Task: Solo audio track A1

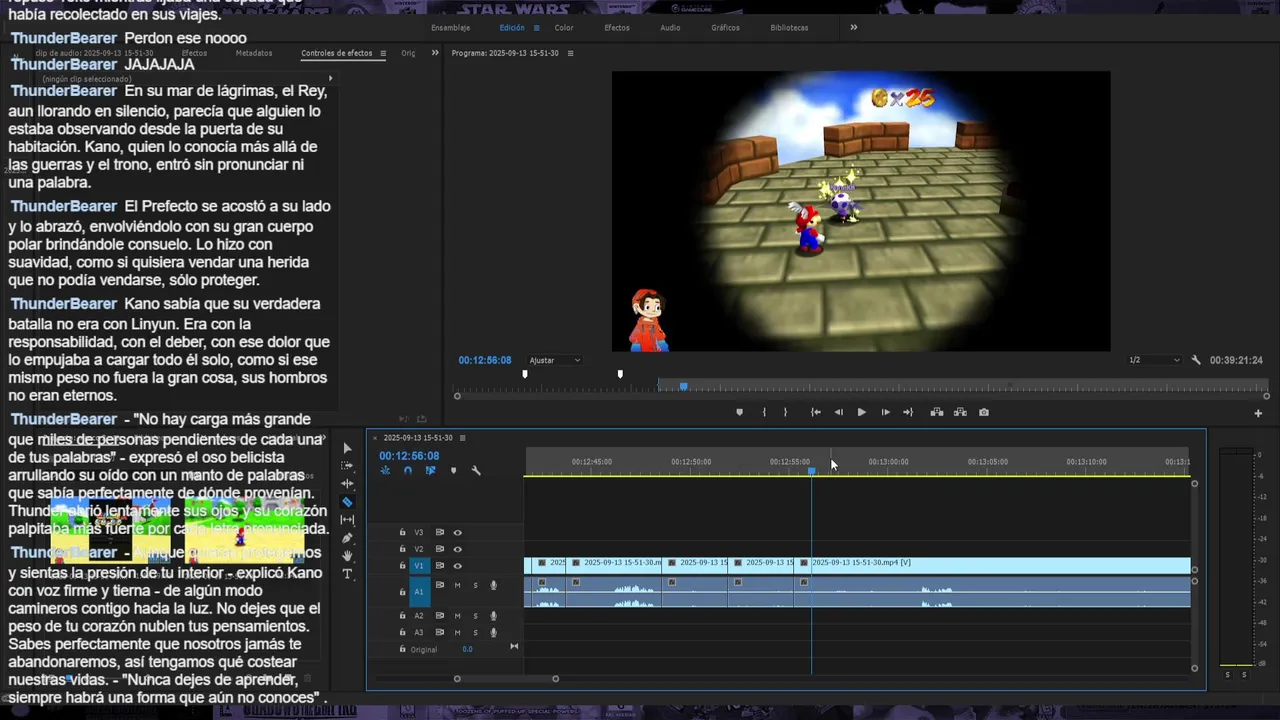Action: (x=475, y=586)
